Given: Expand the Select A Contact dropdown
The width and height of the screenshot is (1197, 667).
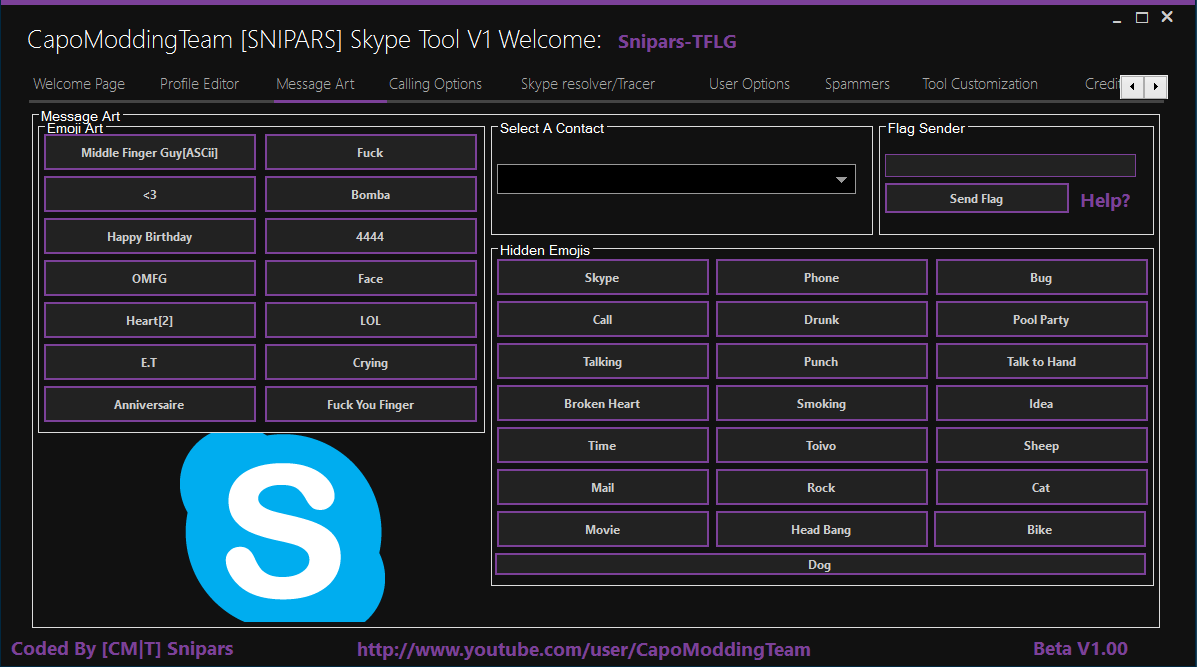Looking at the screenshot, I should [x=840, y=179].
